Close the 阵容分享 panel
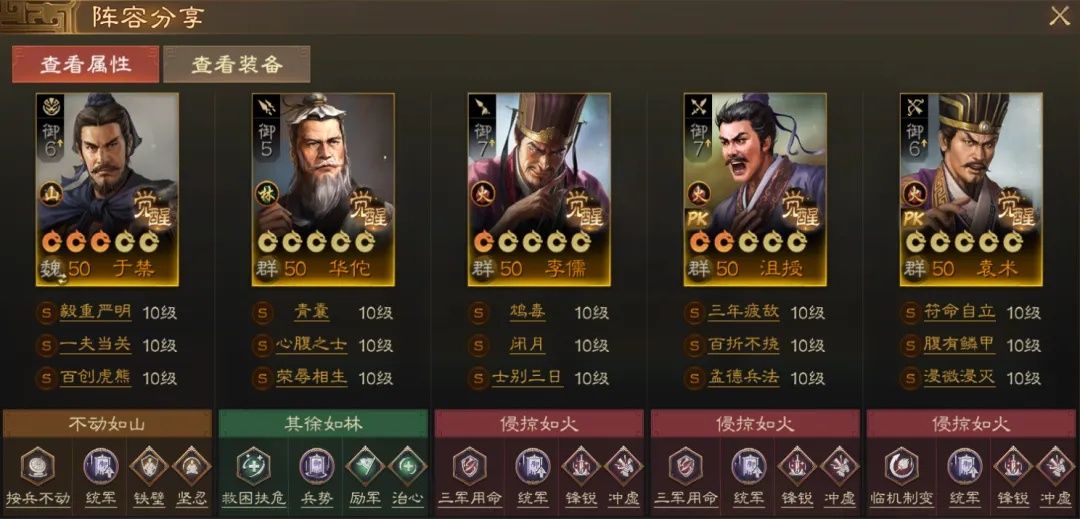This screenshot has height=519, width=1080. 1059,17
